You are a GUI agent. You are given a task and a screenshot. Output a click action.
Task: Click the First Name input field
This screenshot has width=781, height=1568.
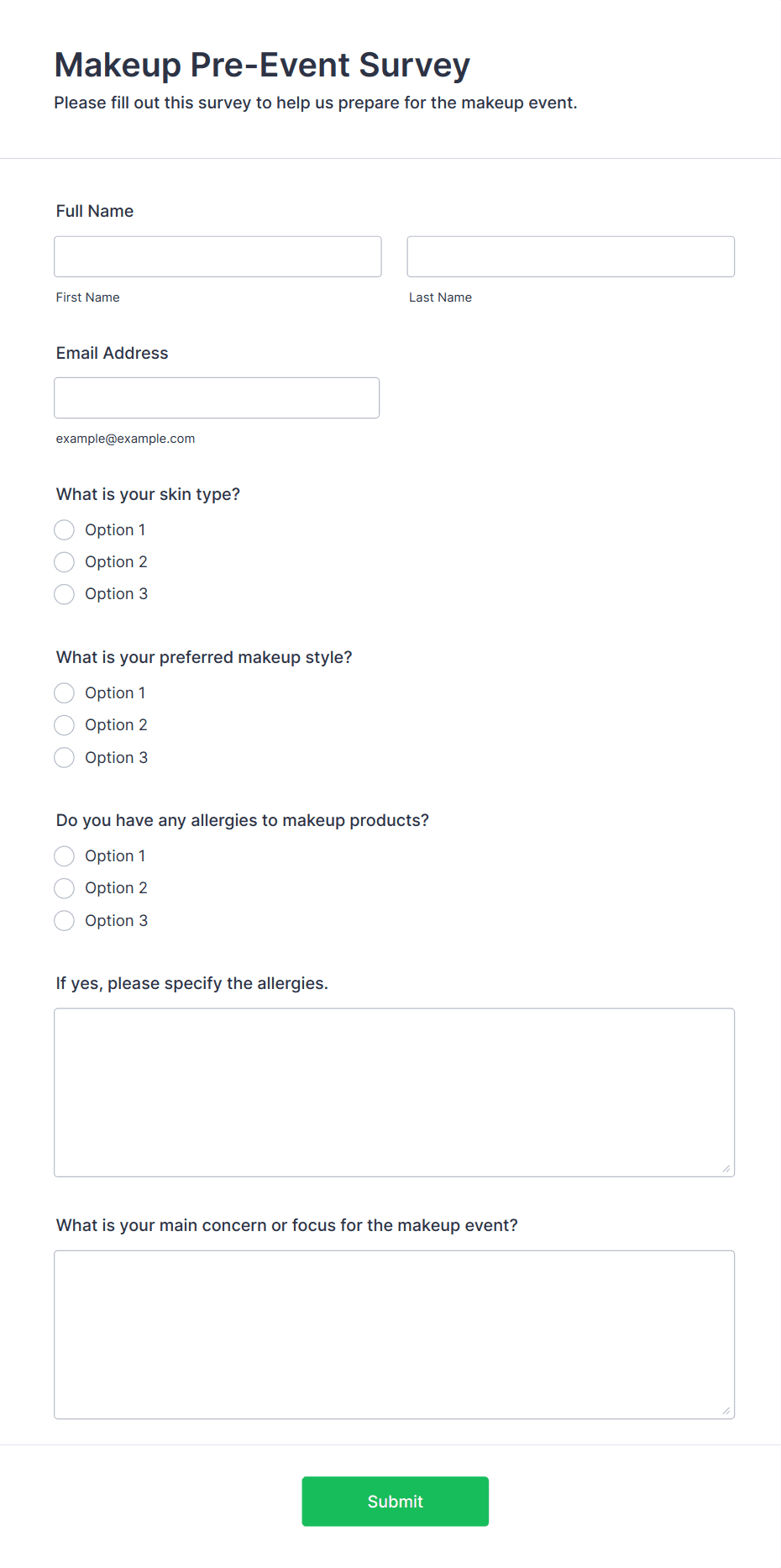(x=217, y=256)
